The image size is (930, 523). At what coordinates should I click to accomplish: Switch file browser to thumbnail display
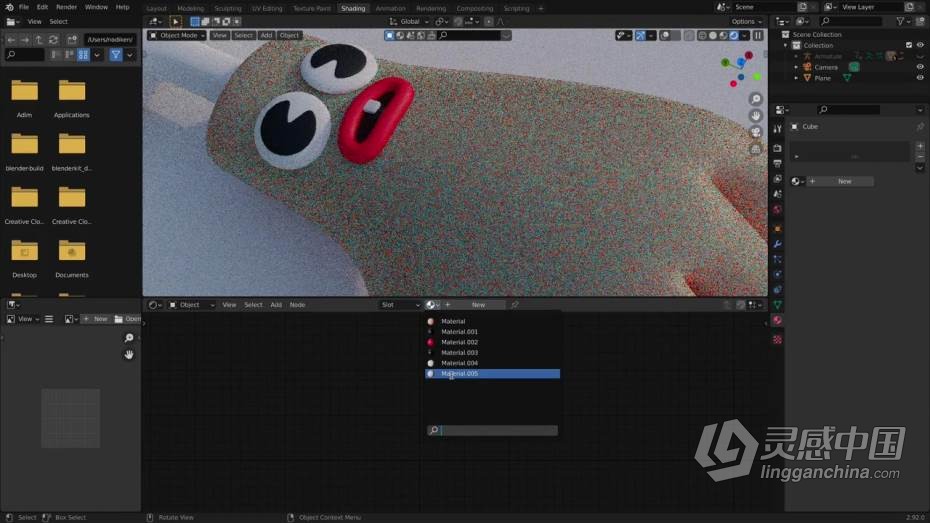[83, 55]
